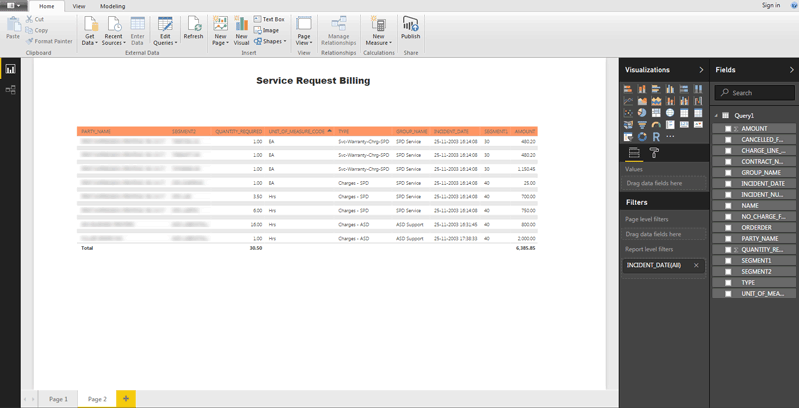Open the Get Data dropdown
The image size is (799, 408).
90,31
